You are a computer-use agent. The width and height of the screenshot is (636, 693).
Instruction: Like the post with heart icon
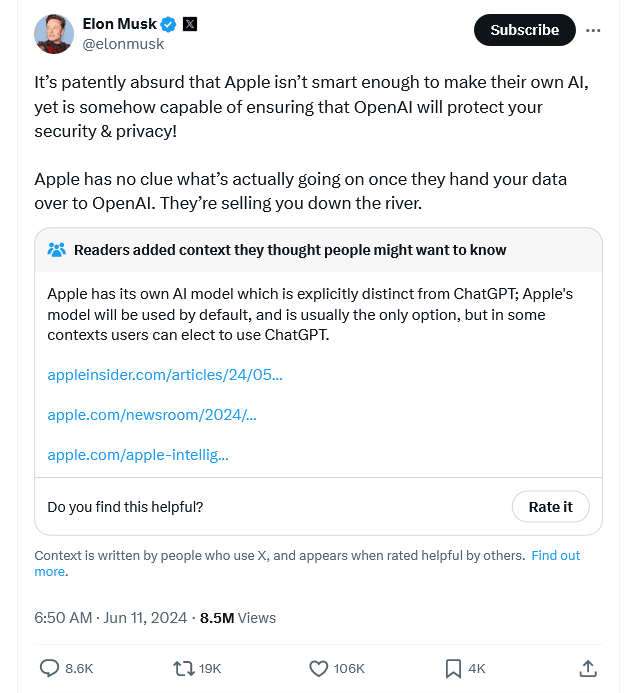point(319,668)
